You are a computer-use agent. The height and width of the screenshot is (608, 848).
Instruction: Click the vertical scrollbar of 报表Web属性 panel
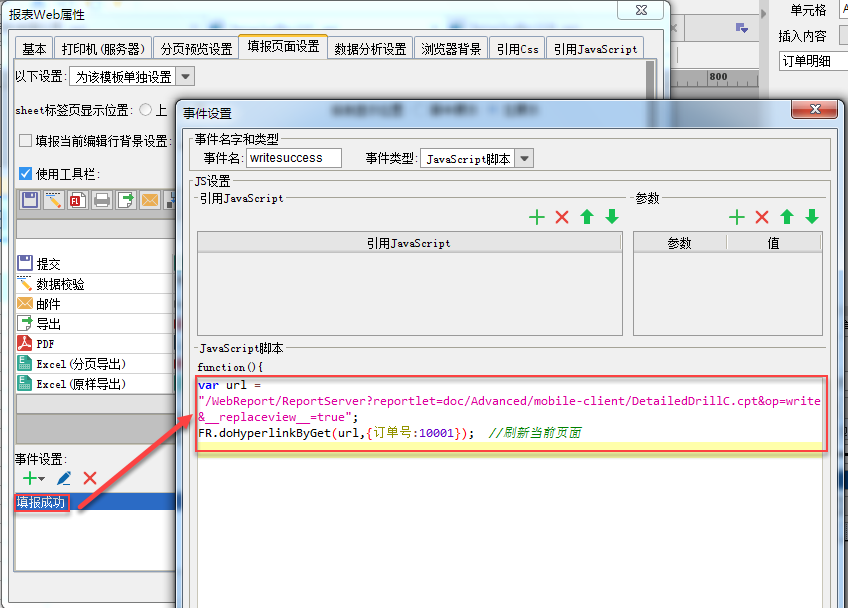coord(650,80)
